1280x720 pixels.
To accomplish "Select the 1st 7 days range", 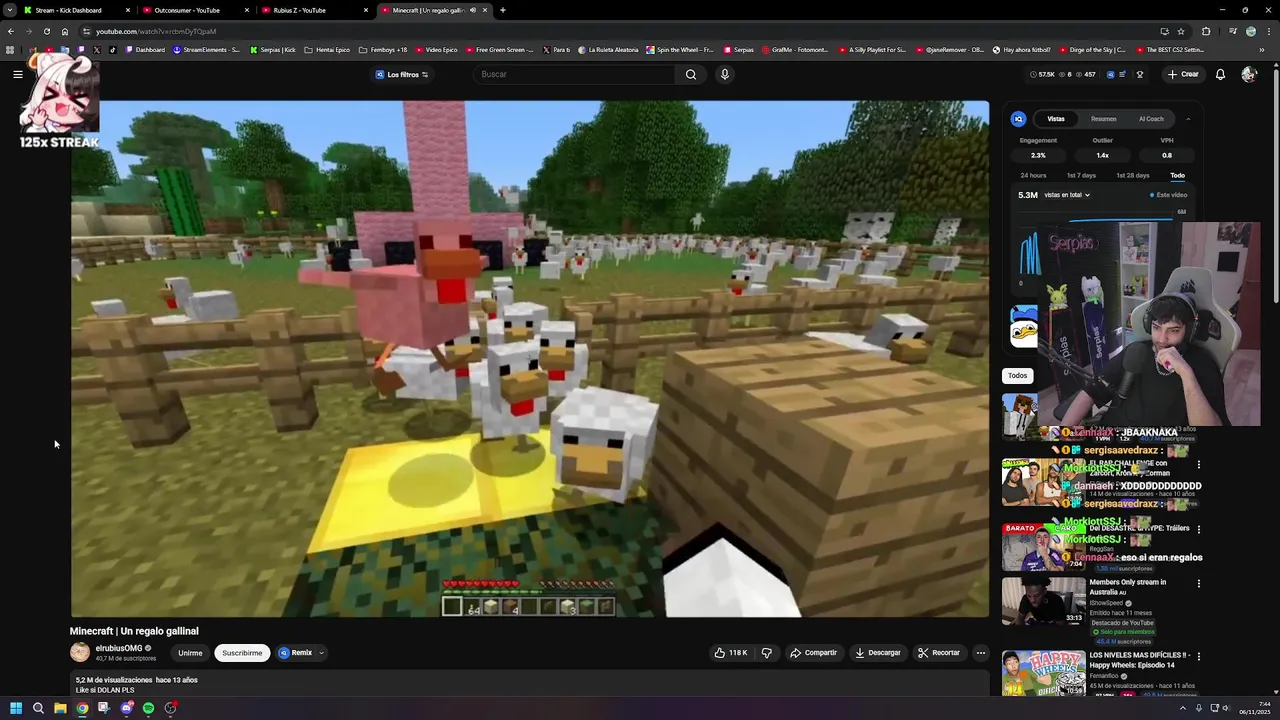I will click(x=1081, y=175).
